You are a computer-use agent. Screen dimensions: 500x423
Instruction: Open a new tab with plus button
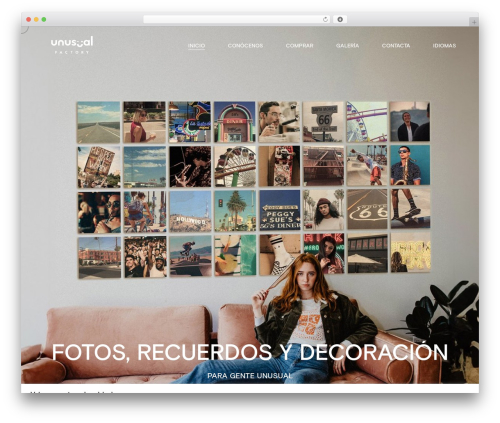point(474,22)
